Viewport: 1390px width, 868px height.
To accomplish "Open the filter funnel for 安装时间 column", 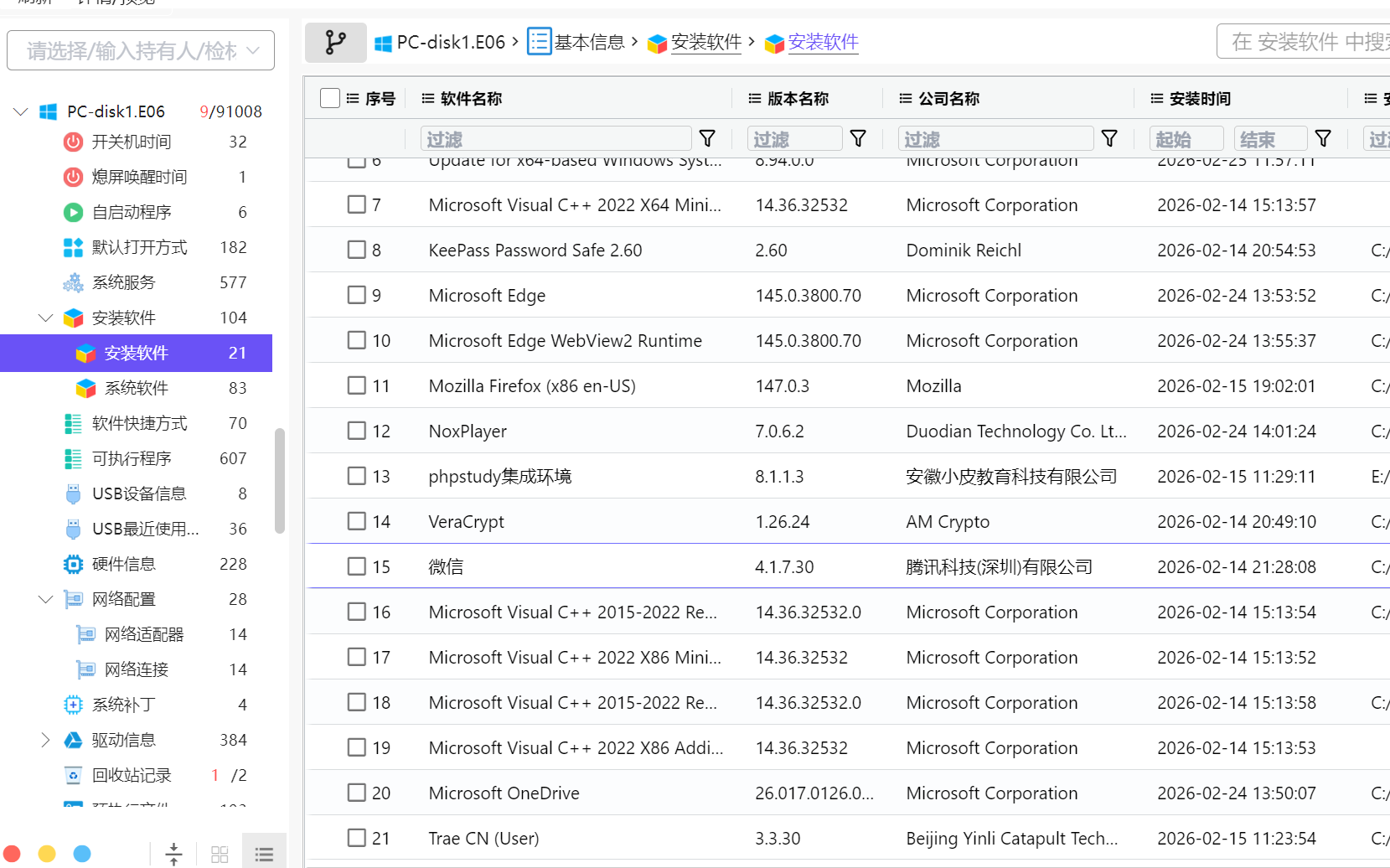I will click(1323, 138).
